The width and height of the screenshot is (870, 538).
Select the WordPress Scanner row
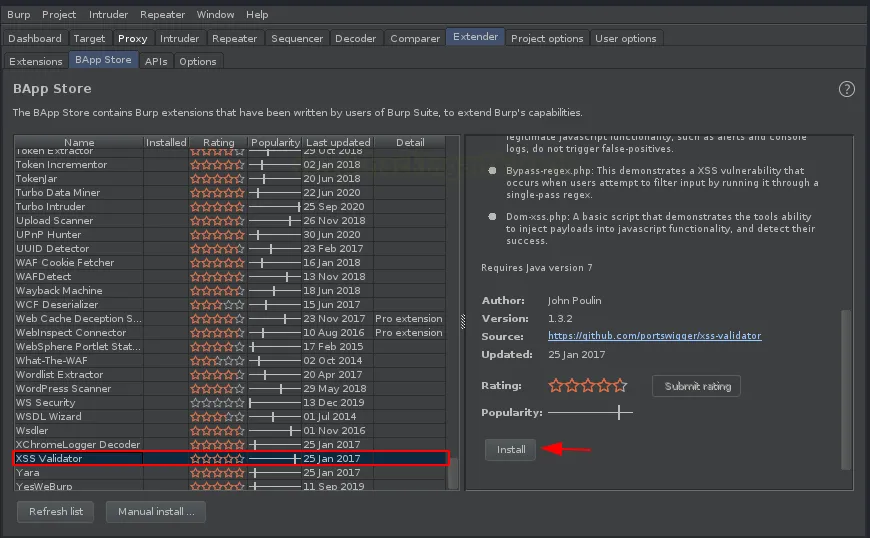coord(64,389)
